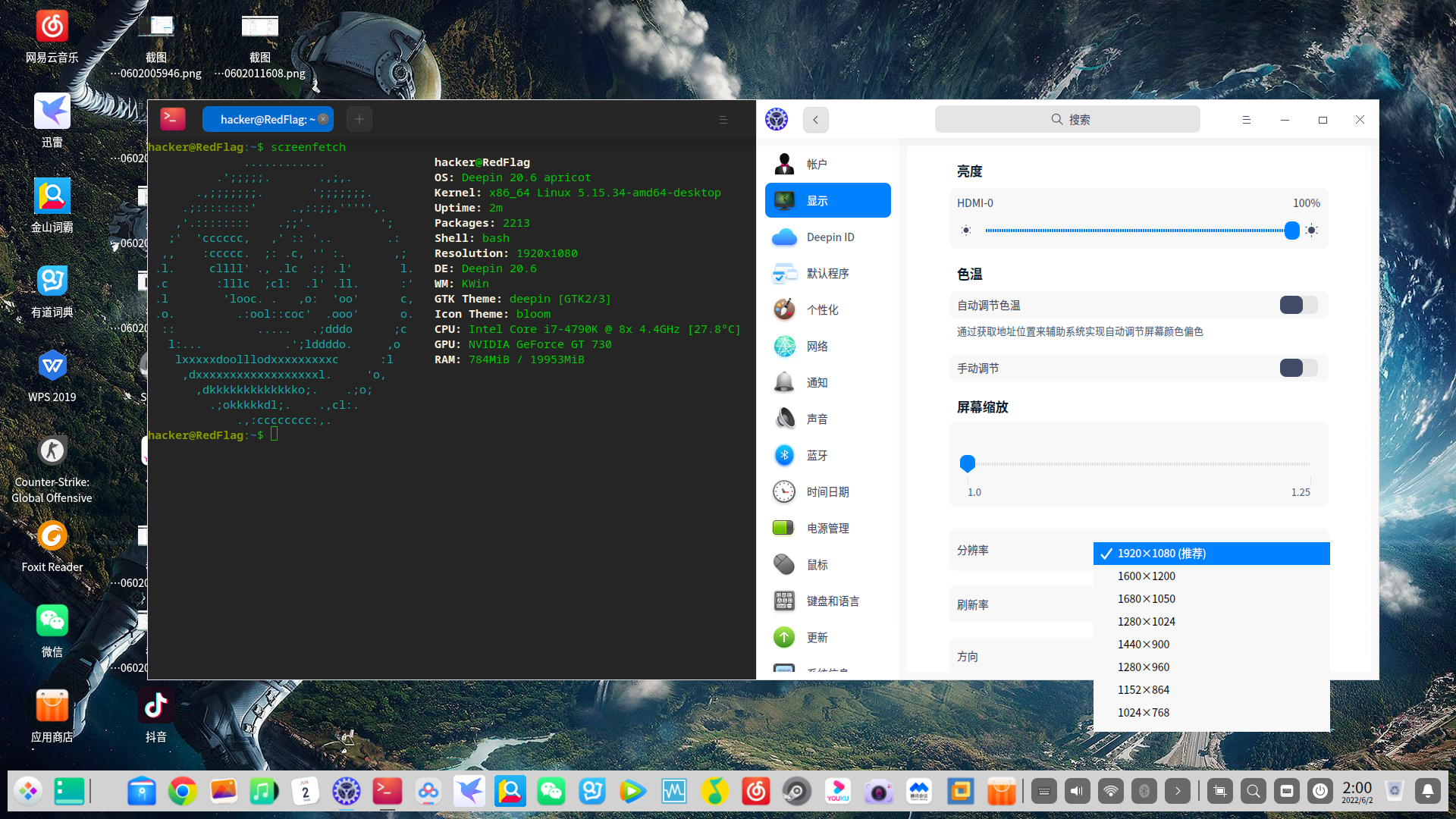Image resolution: width=1456 pixels, height=819 pixels.
Task: Choose 1280×1024 in the resolution dropdown
Action: pyautogui.click(x=1146, y=621)
